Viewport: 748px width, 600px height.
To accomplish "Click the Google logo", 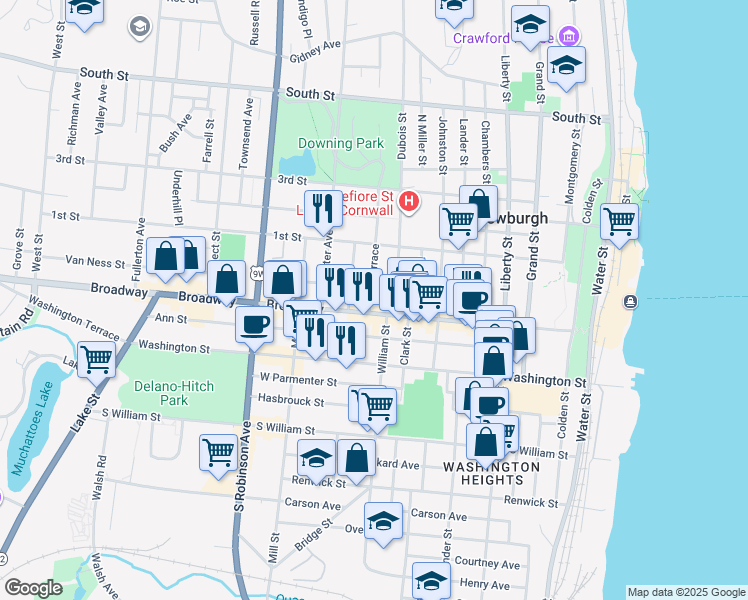I will click(34, 588).
